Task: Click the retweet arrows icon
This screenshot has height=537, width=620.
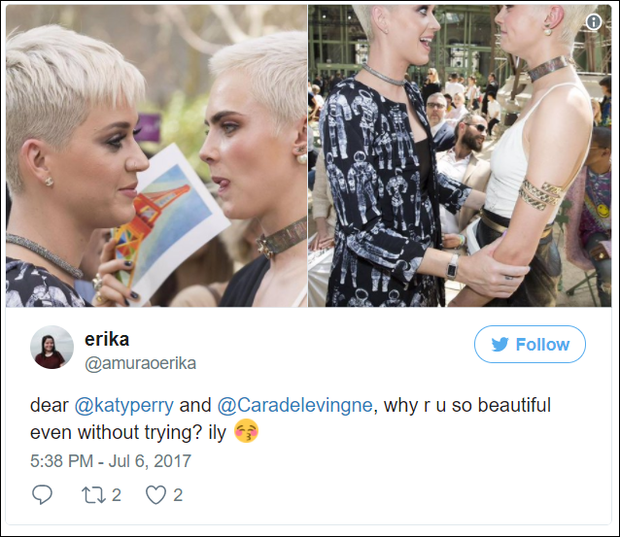Action: point(94,495)
